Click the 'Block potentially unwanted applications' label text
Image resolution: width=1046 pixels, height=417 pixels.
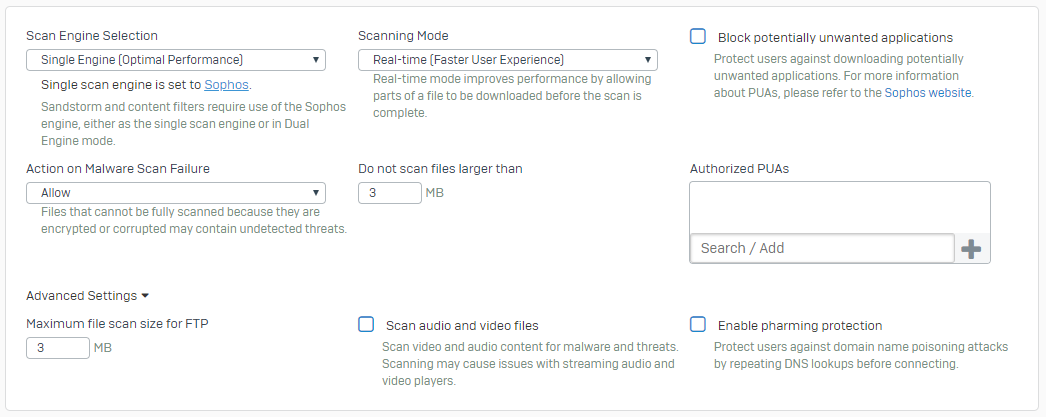[835, 38]
